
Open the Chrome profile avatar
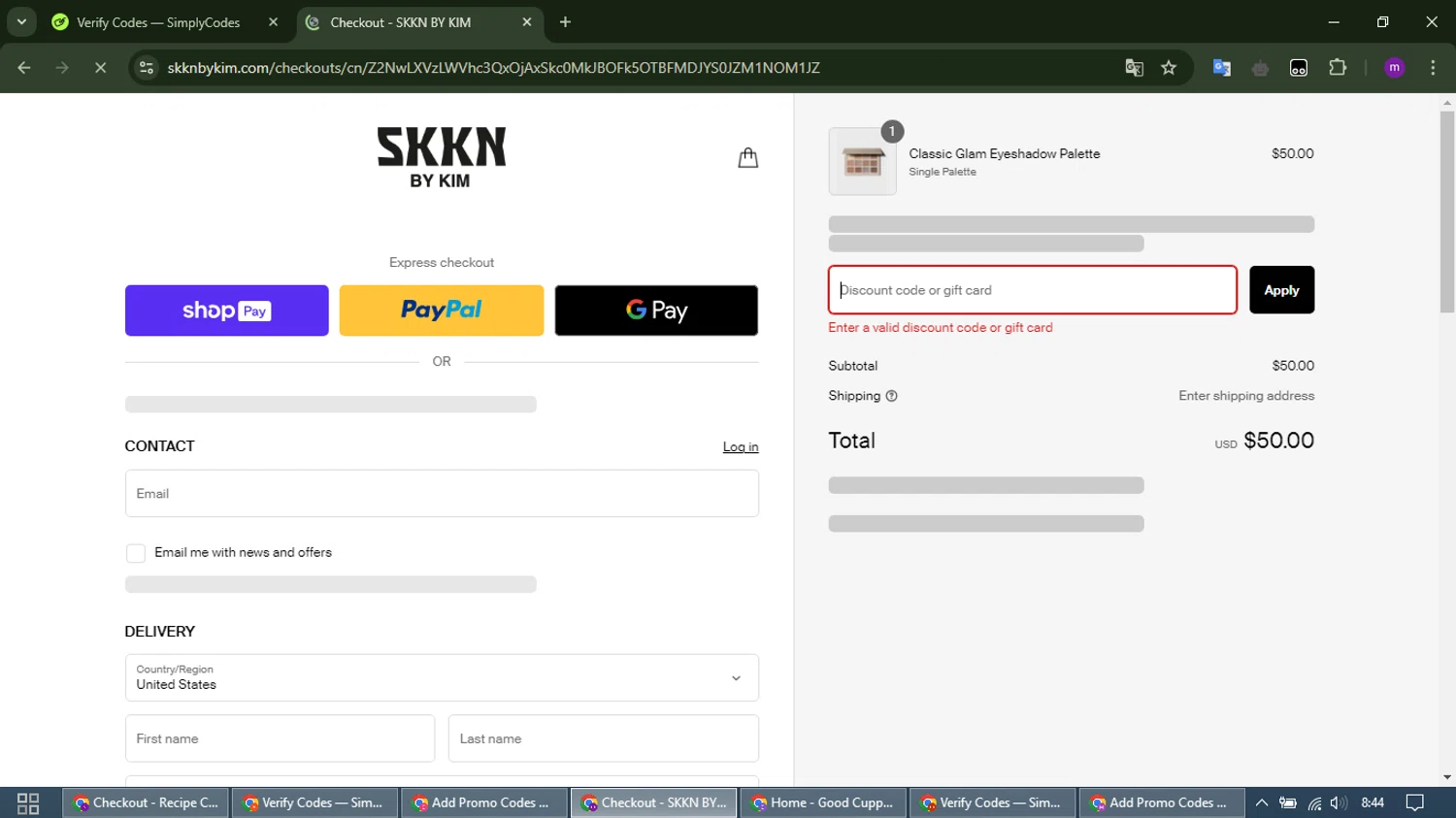(x=1394, y=68)
